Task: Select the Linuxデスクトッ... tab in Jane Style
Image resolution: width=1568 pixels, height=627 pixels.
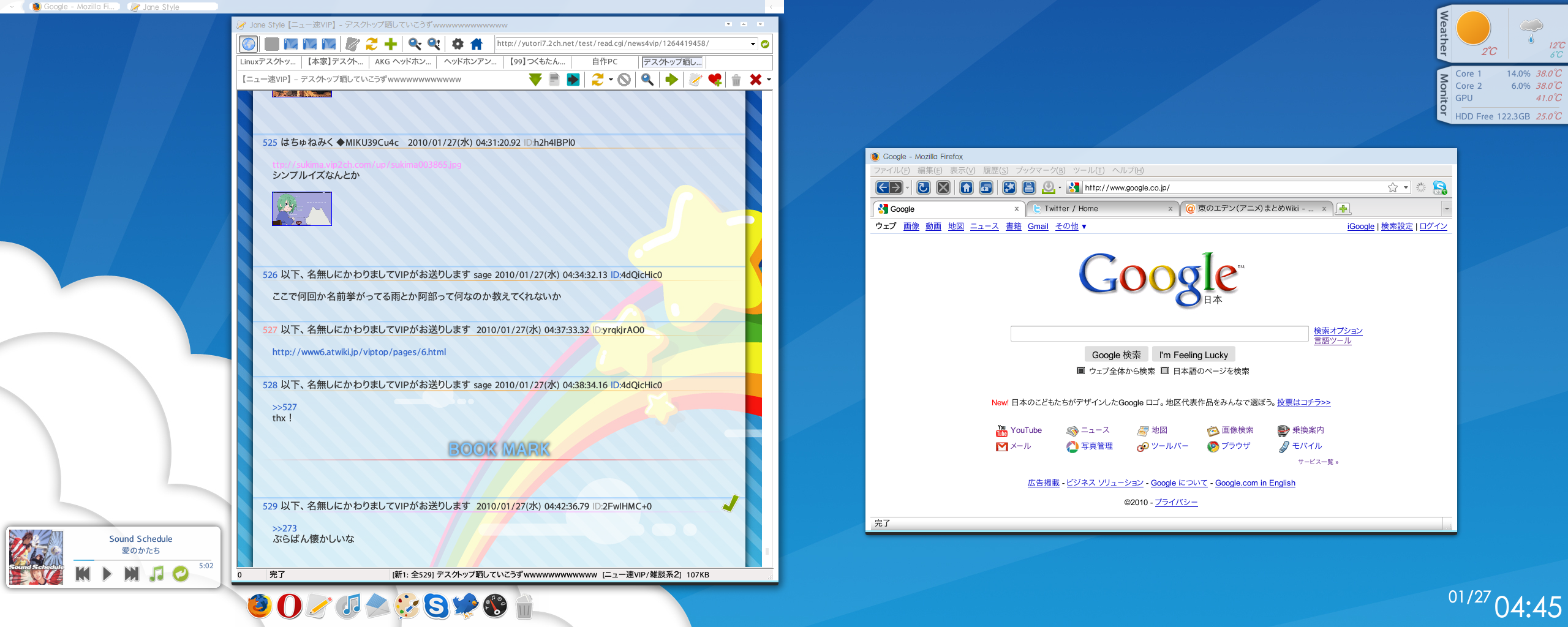Action: click(268, 62)
